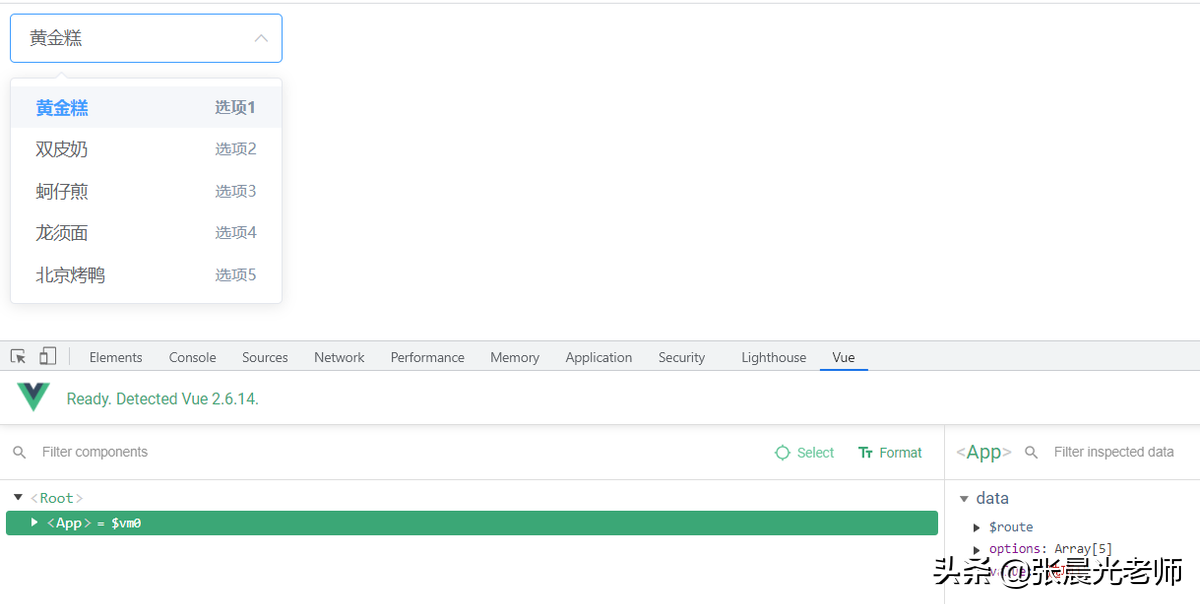The image size is (1200, 604).
Task: Click the Select component target icon
Action: coord(782,453)
